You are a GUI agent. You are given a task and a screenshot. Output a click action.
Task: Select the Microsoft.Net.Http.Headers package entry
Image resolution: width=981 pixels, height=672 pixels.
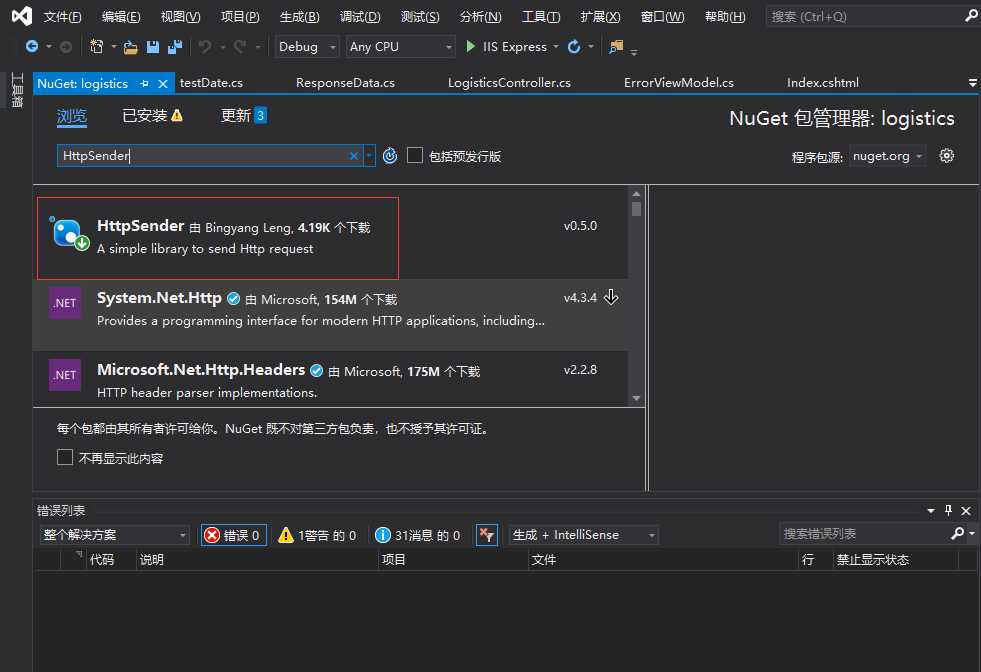[x=330, y=379]
